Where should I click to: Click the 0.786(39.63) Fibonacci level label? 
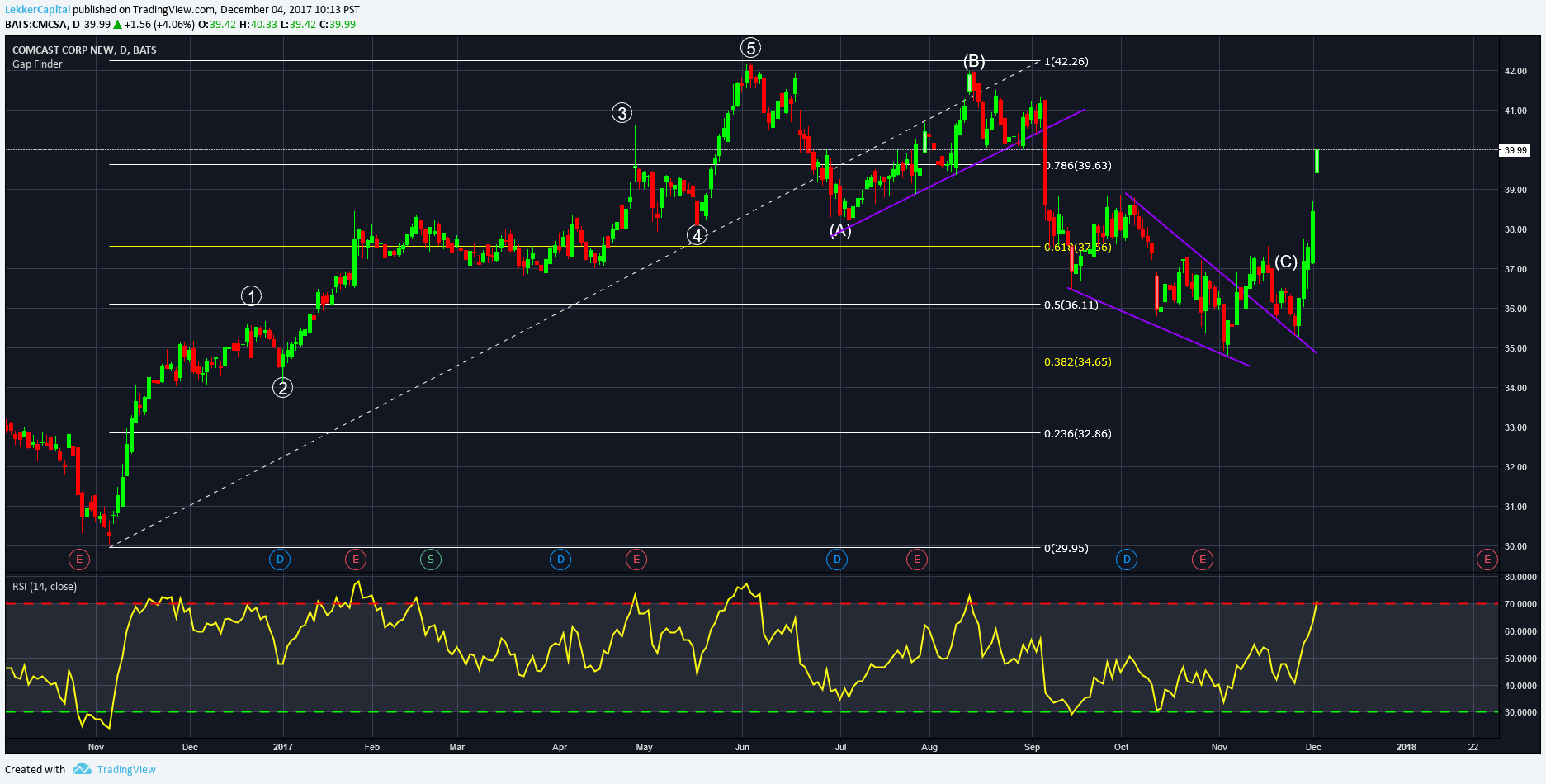(1078, 165)
